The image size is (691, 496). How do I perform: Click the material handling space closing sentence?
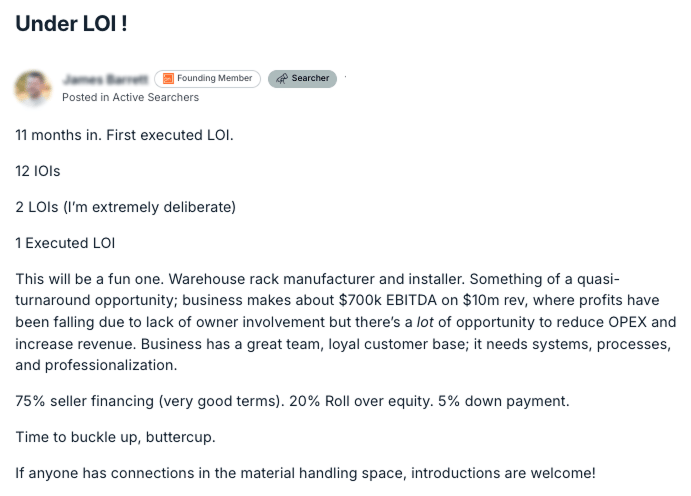point(305,473)
